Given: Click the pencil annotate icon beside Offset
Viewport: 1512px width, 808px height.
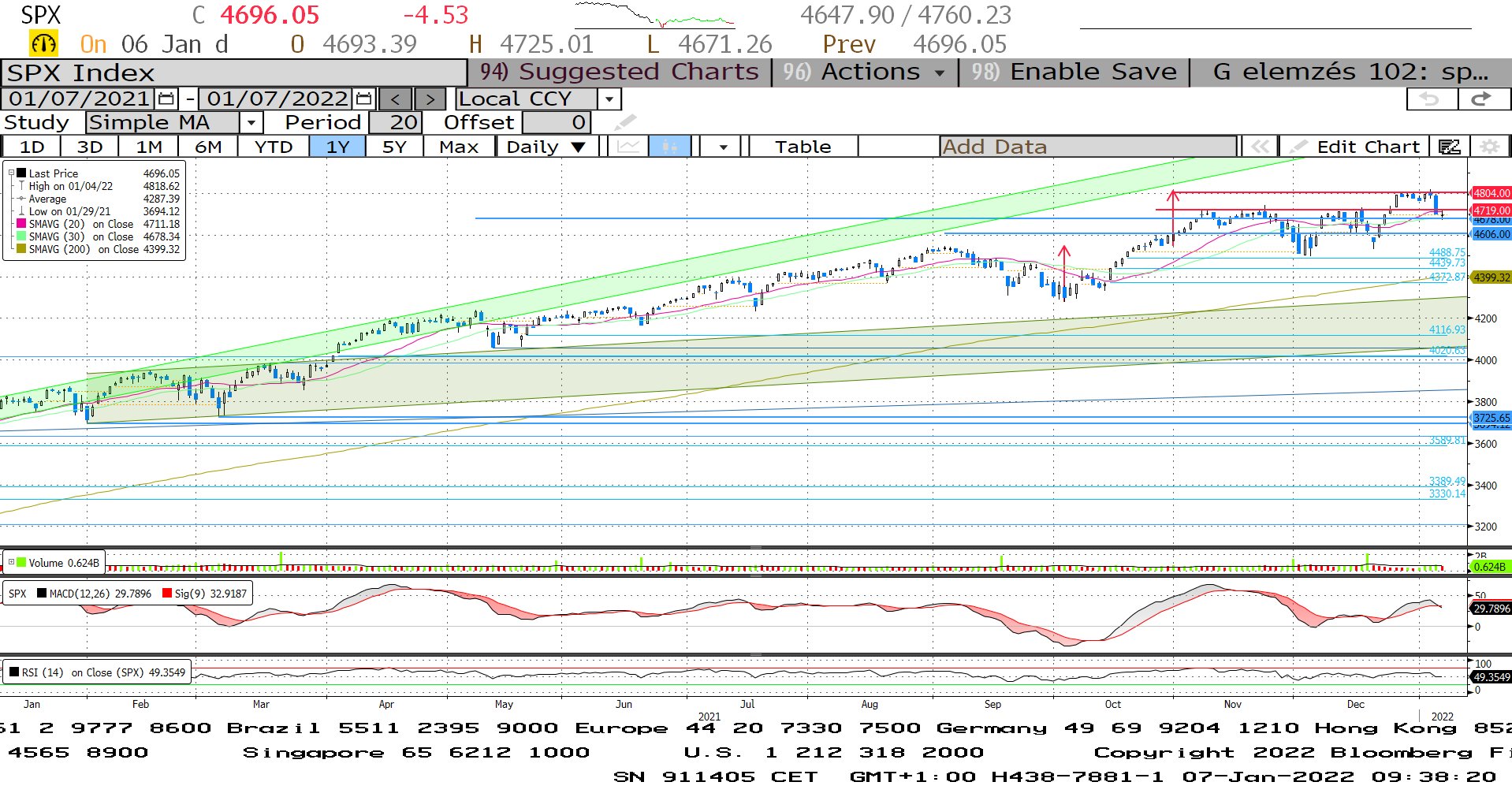Looking at the screenshot, I should tap(624, 123).
